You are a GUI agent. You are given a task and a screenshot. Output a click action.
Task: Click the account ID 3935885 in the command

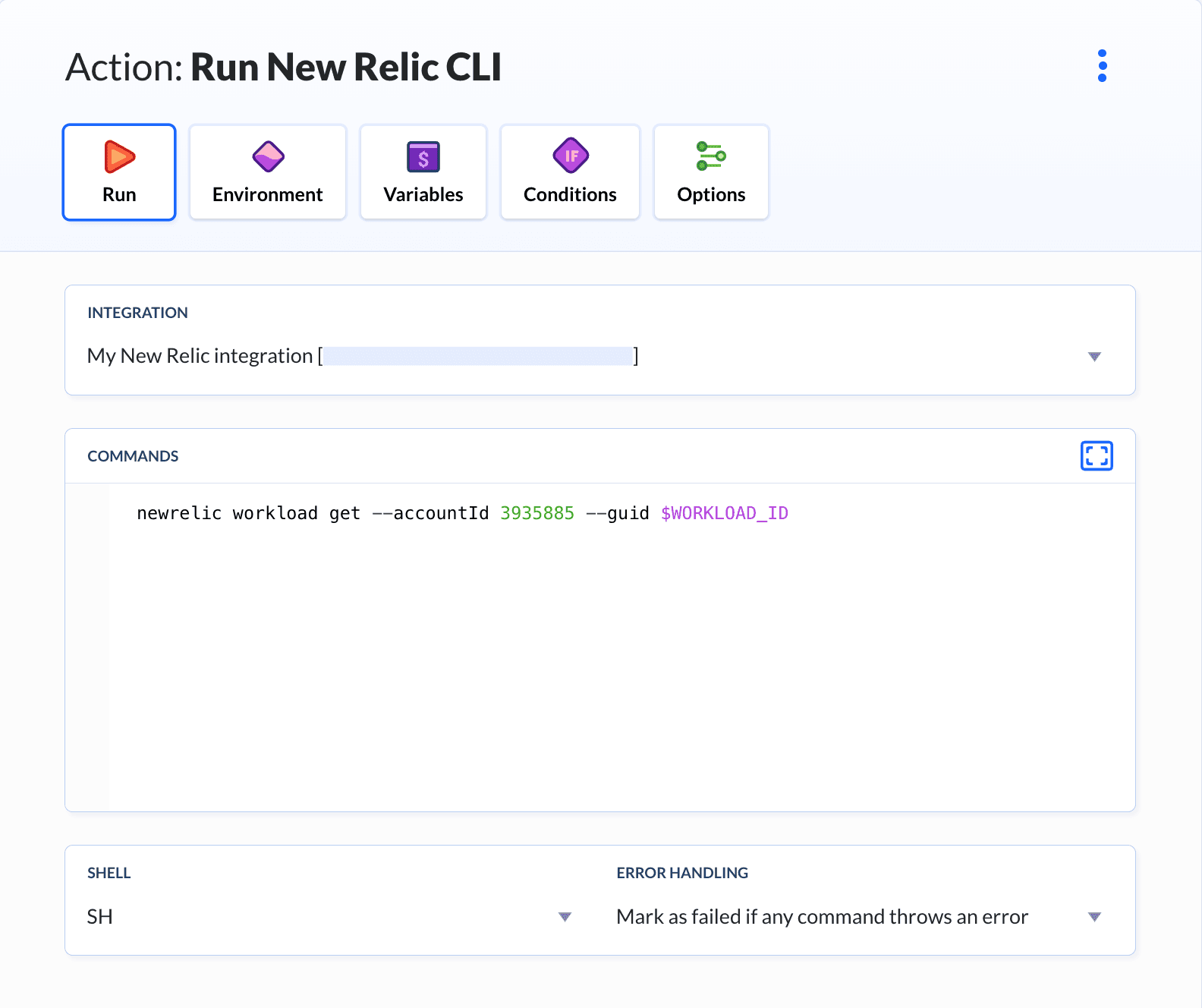click(537, 514)
